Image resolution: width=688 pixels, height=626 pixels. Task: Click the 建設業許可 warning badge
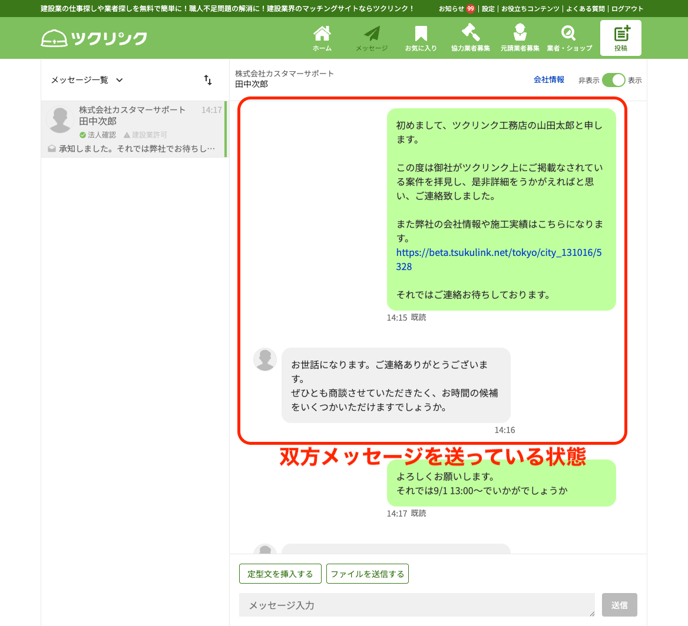click(145, 135)
